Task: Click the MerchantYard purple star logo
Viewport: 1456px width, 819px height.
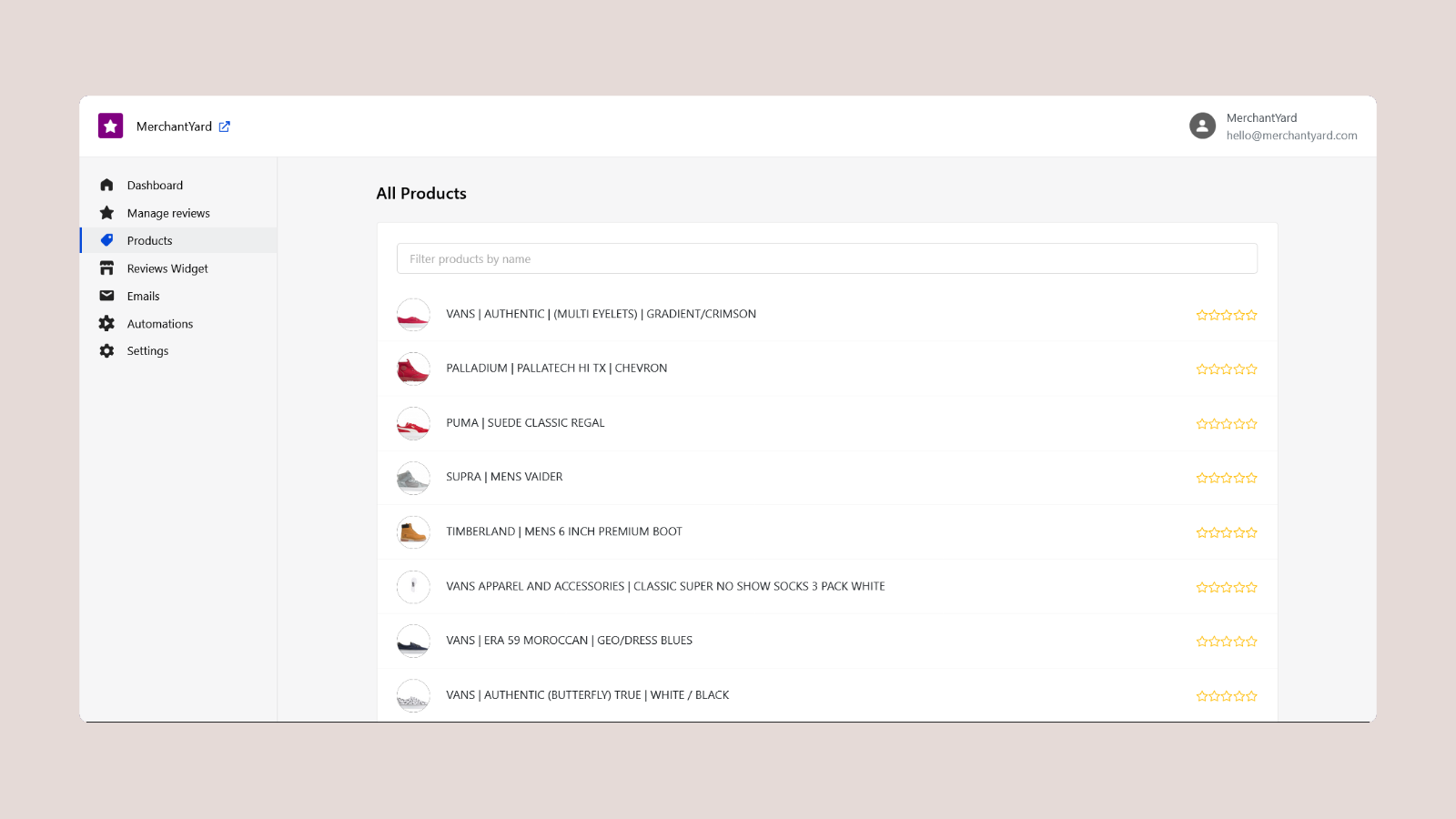Action: click(110, 126)
